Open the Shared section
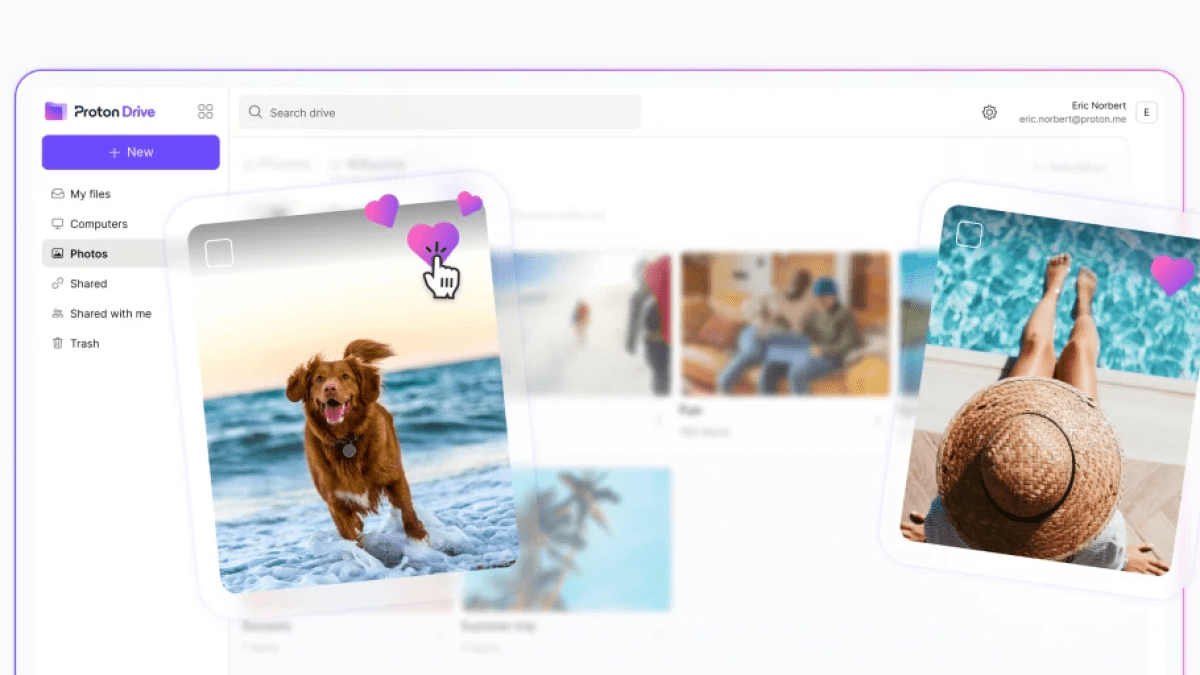Viewport: 1200px width, 675px height. coord(88,284)
